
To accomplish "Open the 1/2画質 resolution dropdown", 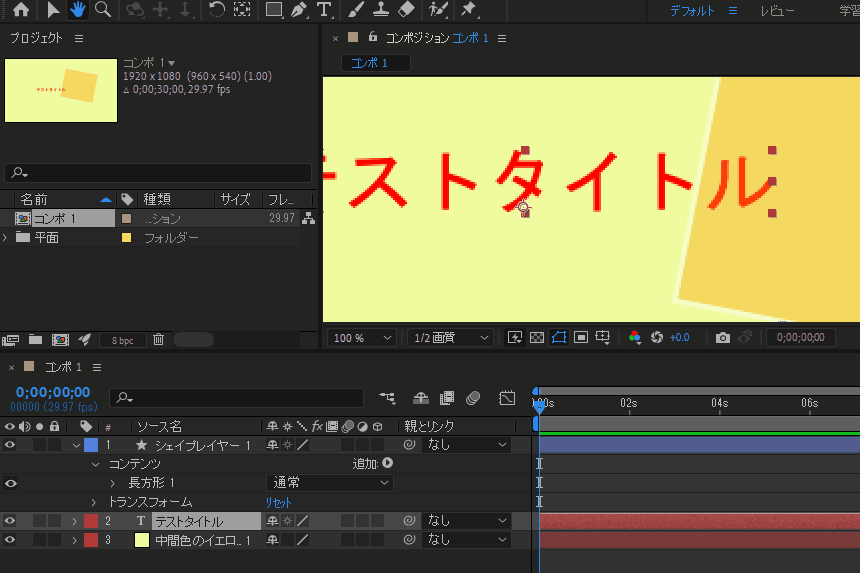I will click(450, 338).
